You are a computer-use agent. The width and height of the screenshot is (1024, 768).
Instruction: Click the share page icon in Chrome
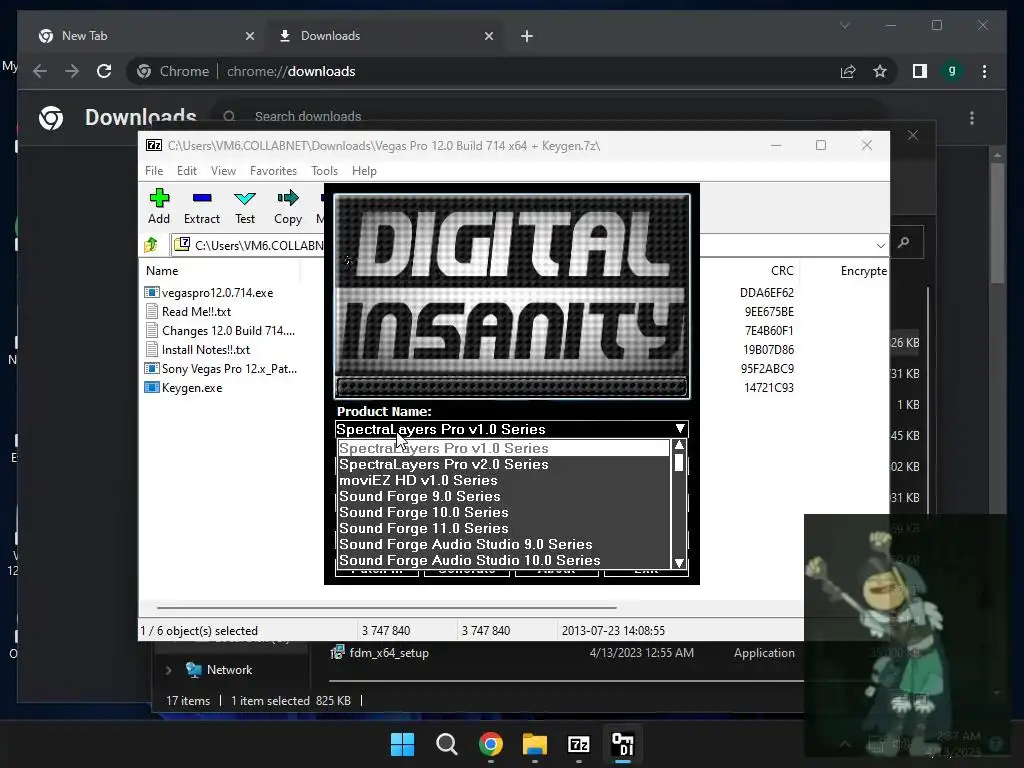(848, 71)
